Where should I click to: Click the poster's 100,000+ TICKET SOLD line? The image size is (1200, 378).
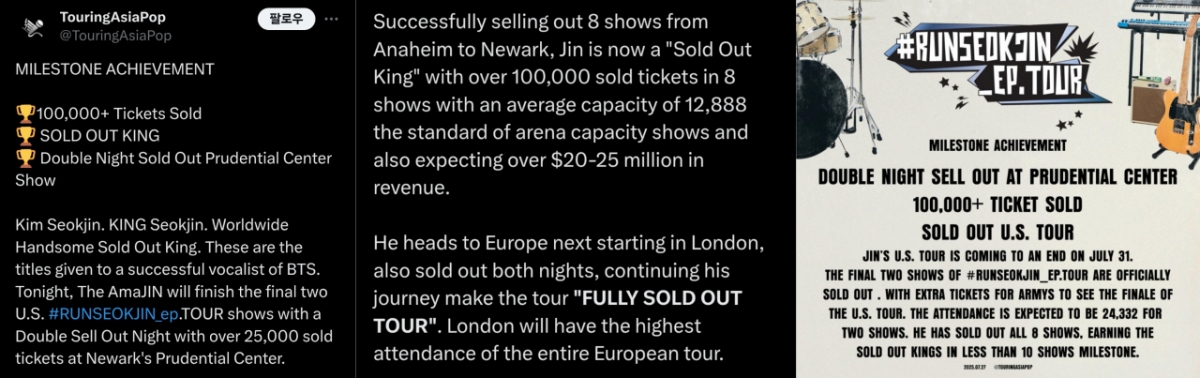pos(998,204)
